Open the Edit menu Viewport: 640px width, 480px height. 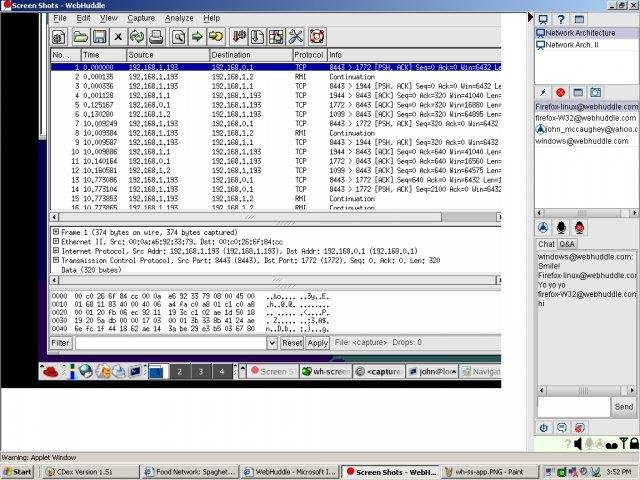tap(83, 18)
